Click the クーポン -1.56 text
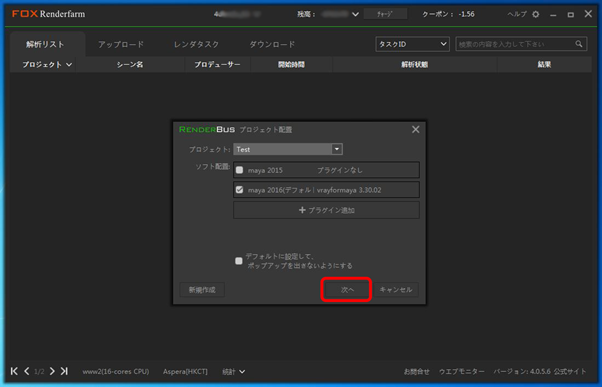The width and height of the screenshot is (602, 387). coord(448,14)
